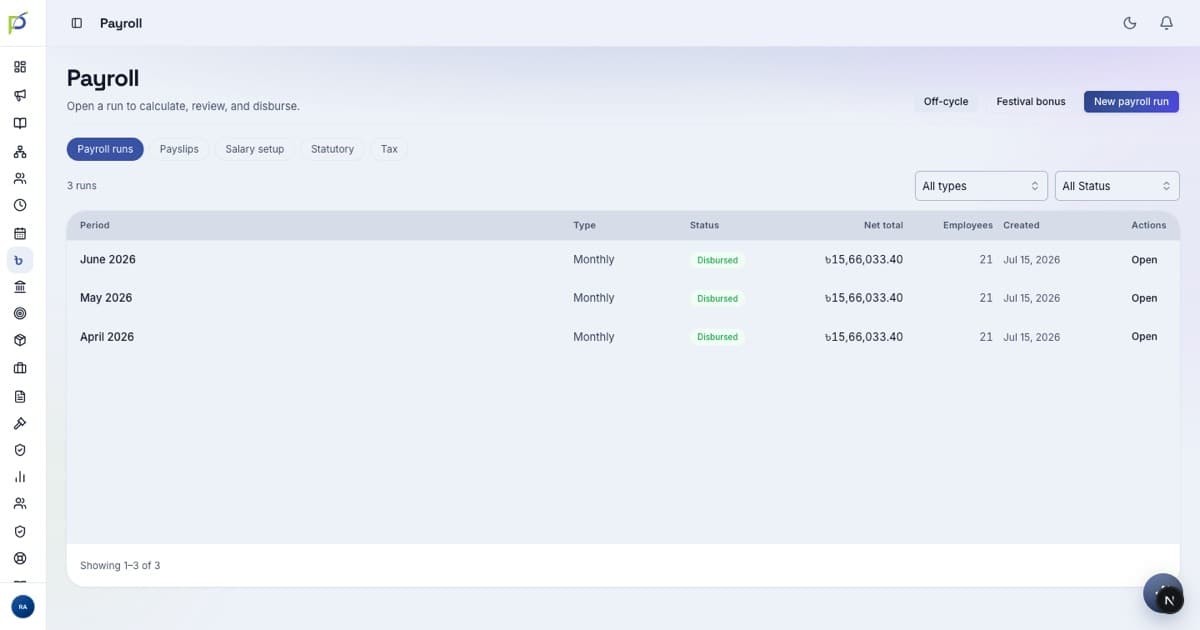Switch to the Tax tab
The width and height of the screenshot is (1200, 630).
tap(389, 149)
